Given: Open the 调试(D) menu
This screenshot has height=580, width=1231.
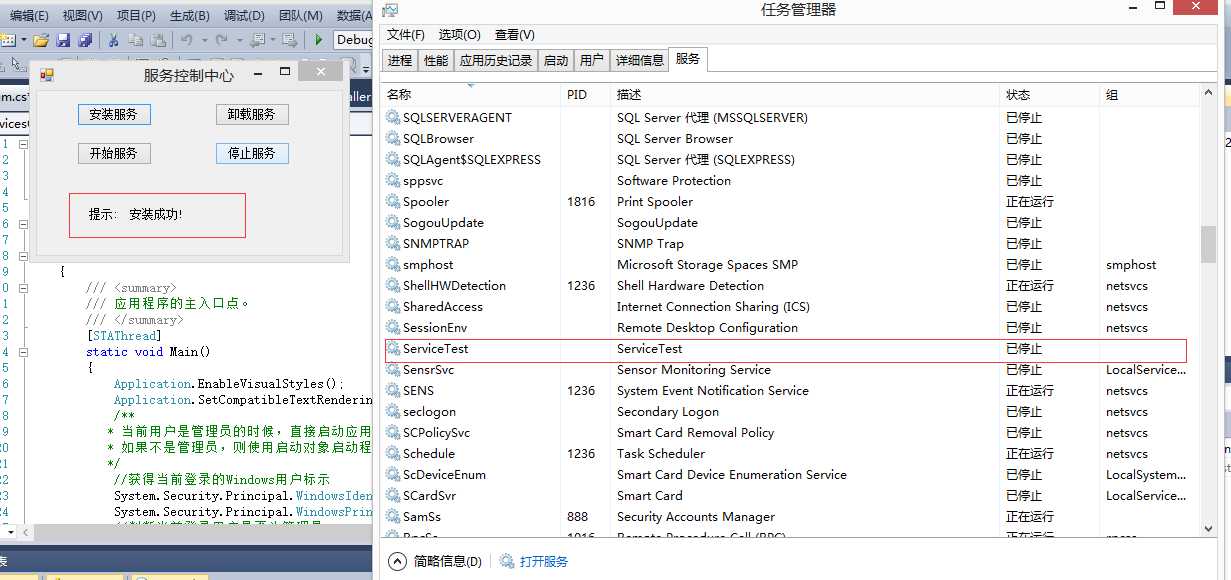Looking at the screenshot, I should point(244,15).
